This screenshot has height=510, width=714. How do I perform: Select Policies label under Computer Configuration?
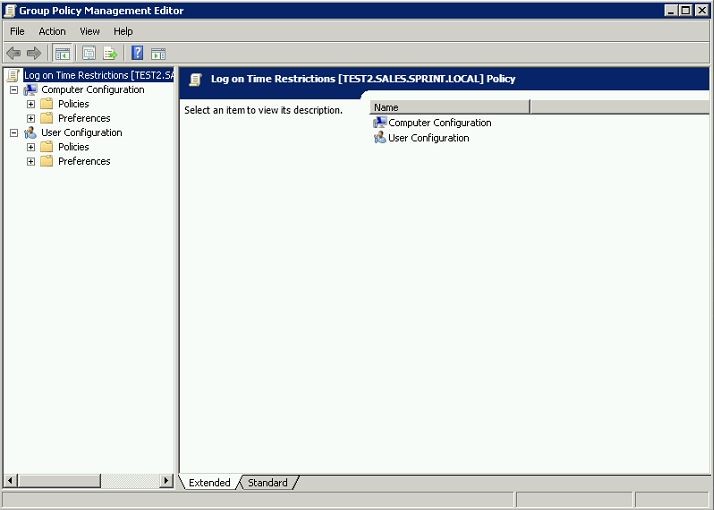[x=74, y=104]
